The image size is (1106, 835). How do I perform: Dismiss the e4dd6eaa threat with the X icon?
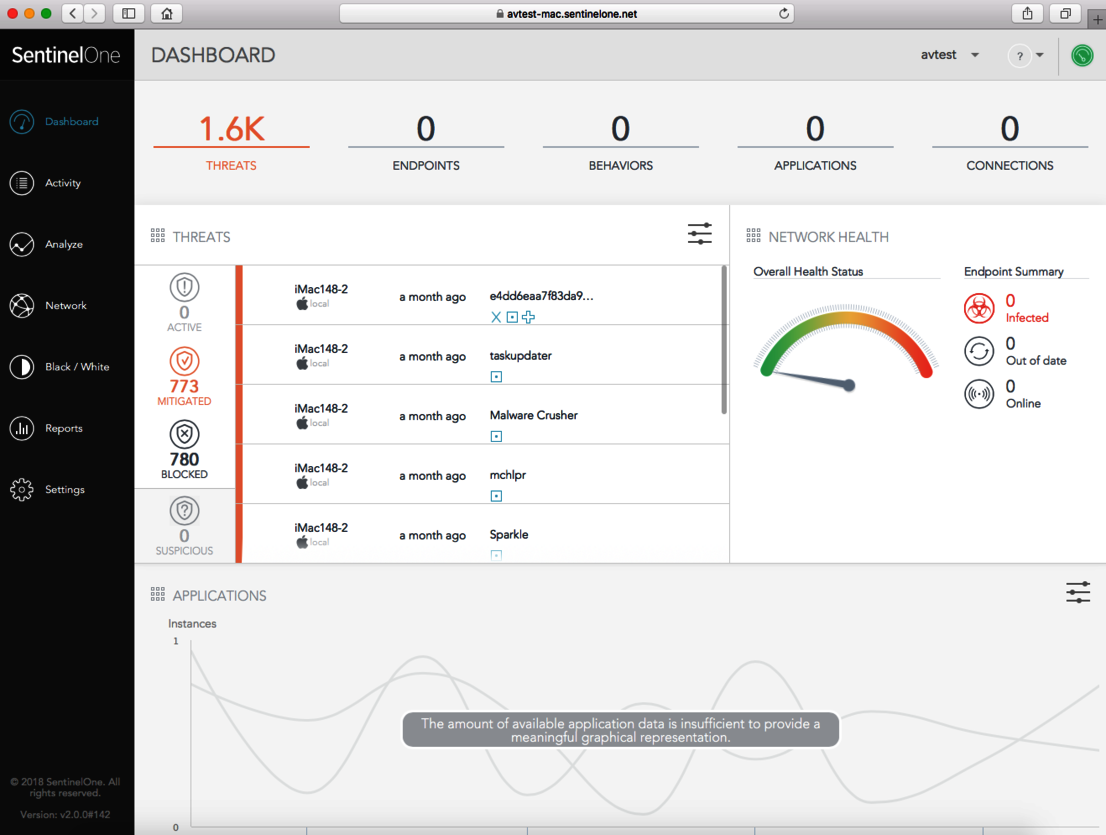click(496, 317)
